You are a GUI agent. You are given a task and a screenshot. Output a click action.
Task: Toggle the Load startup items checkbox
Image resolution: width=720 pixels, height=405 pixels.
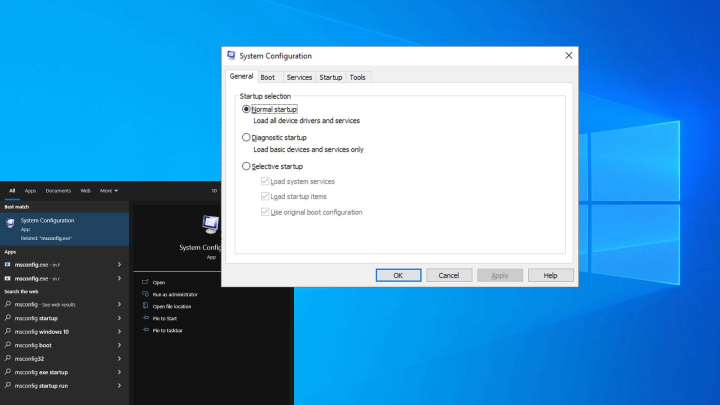(x=265, y=197)
